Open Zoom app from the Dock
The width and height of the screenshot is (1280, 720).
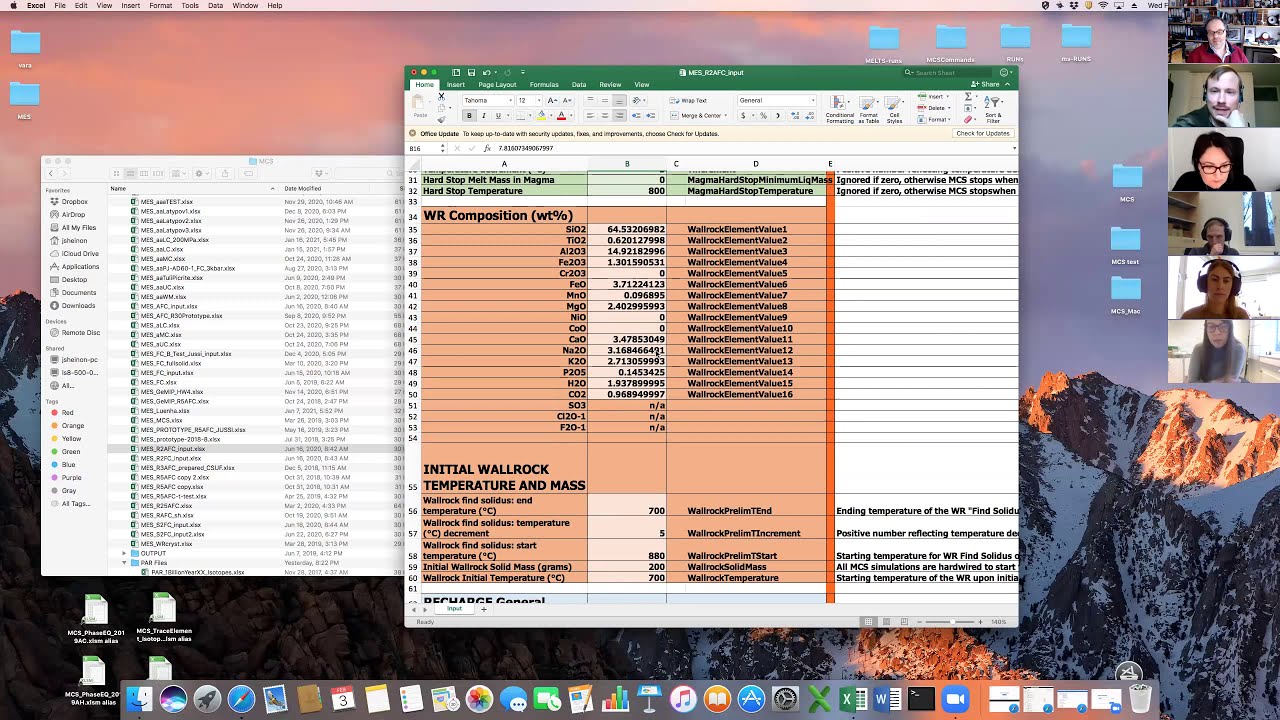point(955,699)
